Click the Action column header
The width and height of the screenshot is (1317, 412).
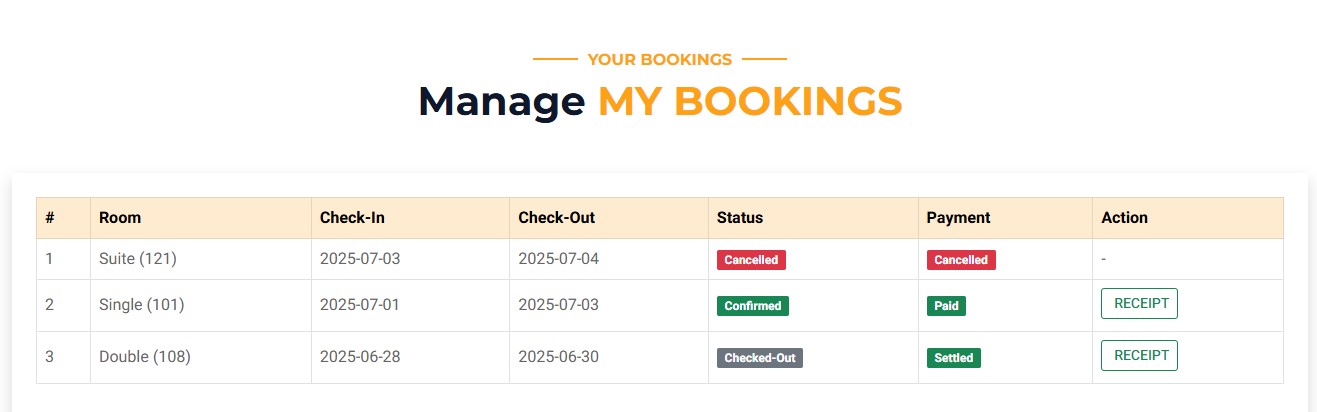click(1124, 218)
